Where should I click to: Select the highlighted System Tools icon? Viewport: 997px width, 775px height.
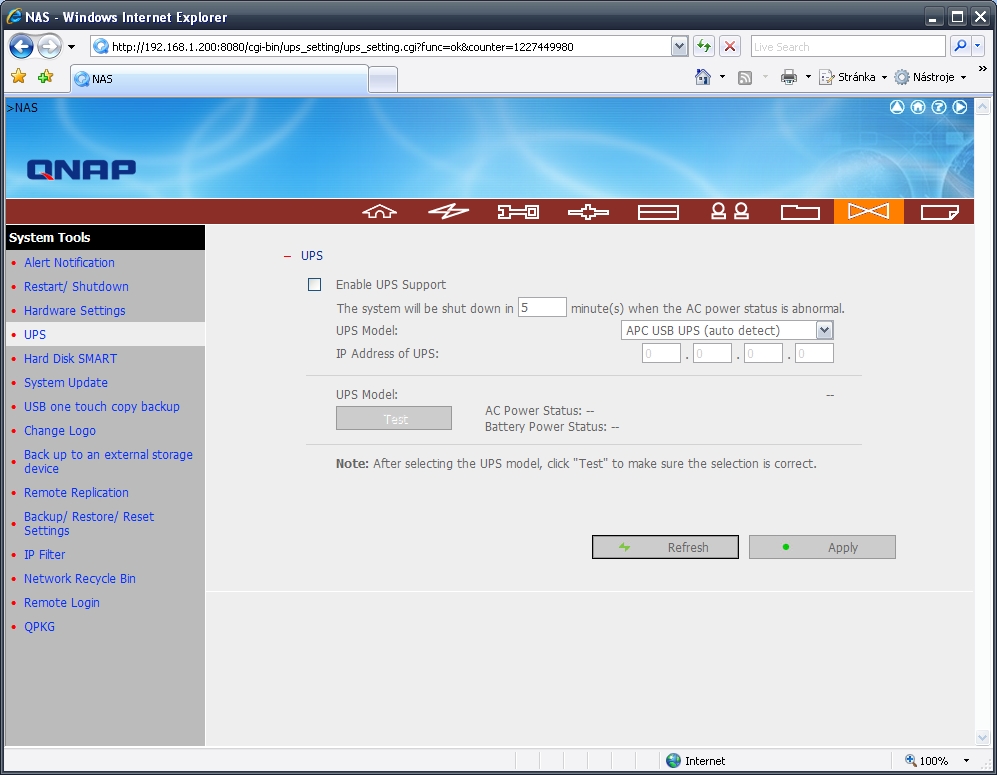[x=869, y=211]
